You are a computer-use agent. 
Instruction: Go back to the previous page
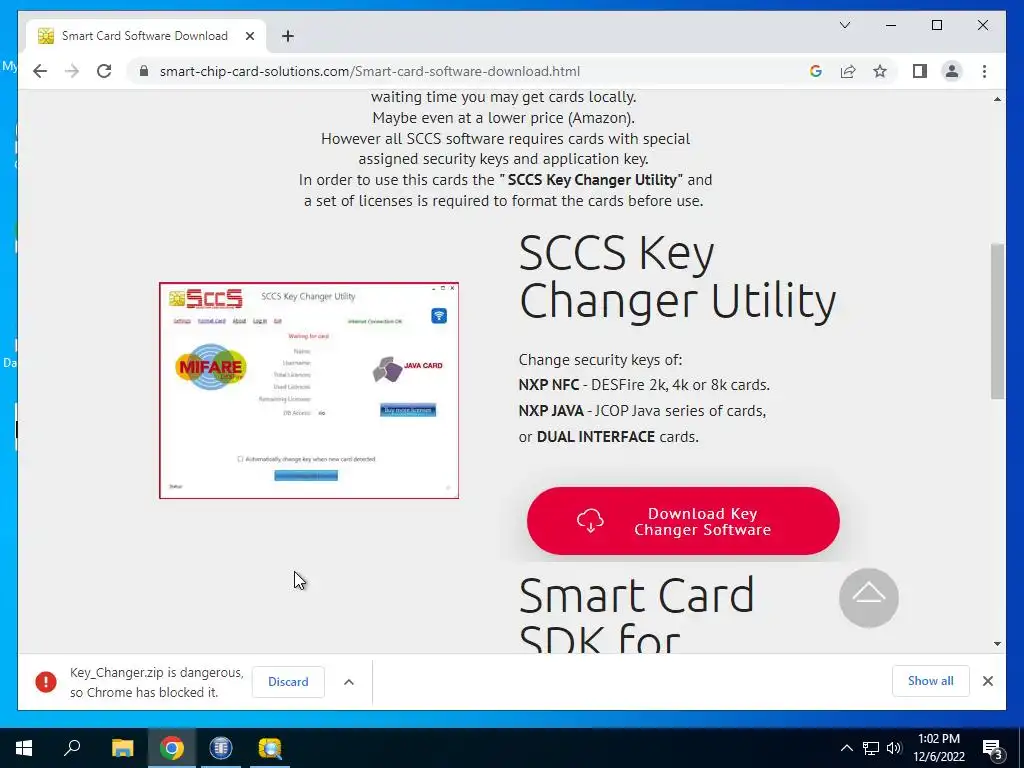point(40,71)
